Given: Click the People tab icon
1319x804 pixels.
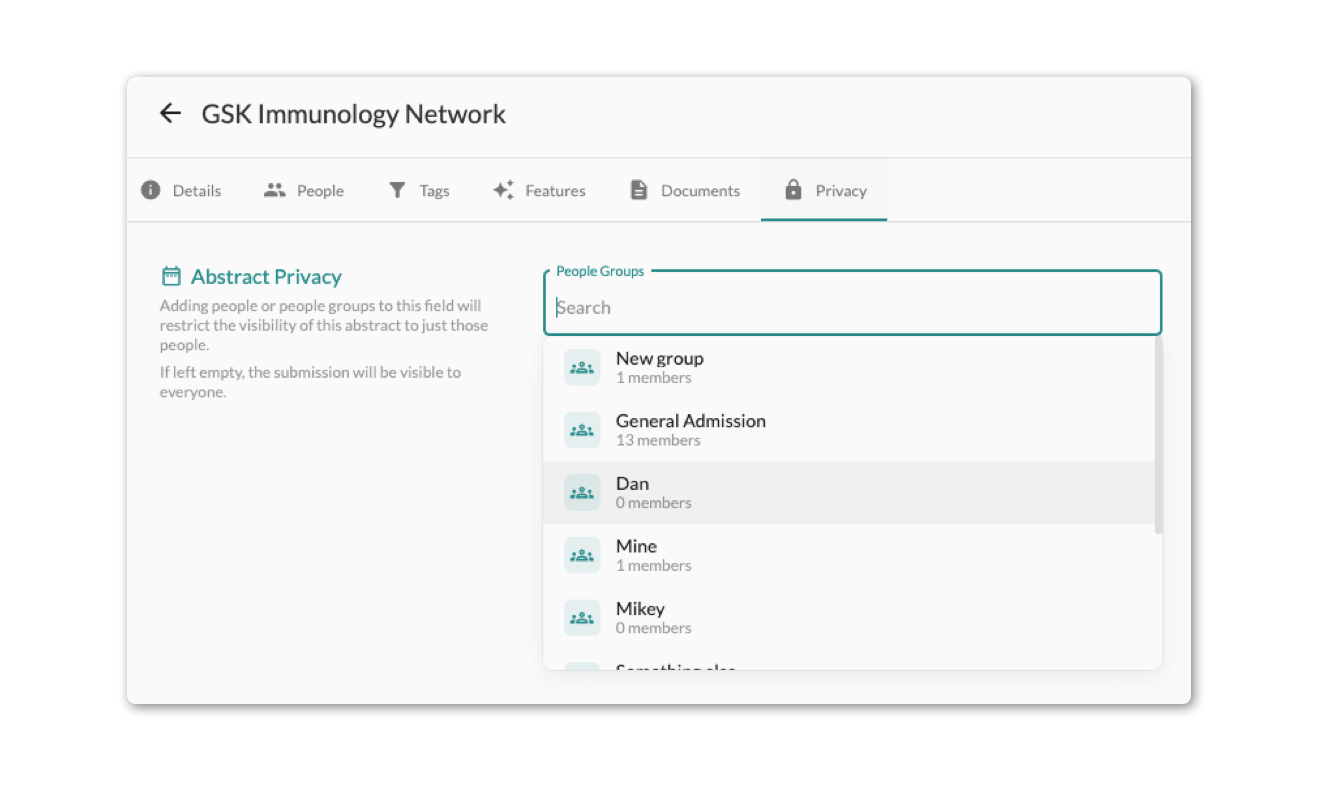Looking at the screenshot, I should (275, 190).
